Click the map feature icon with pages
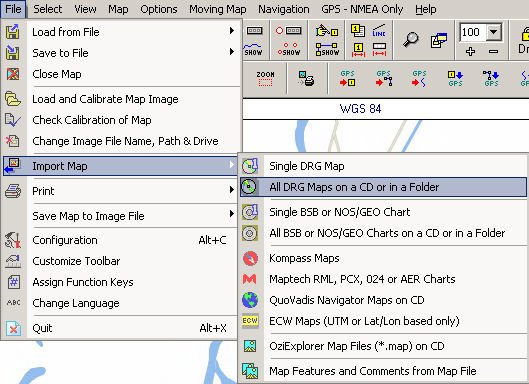This screenshot has width=529, height=384. 358,31
